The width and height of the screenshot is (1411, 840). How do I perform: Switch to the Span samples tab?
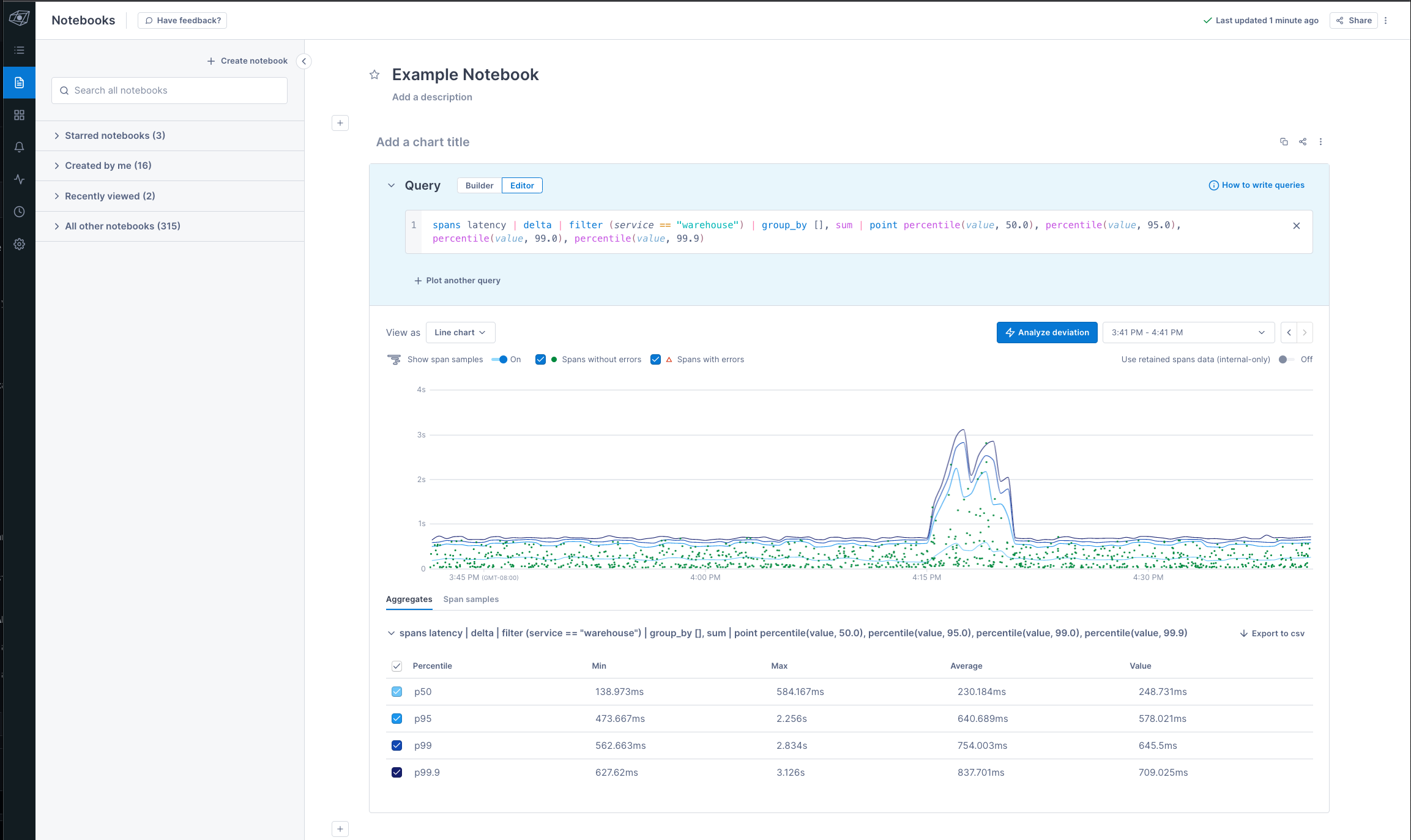point(471,600)
